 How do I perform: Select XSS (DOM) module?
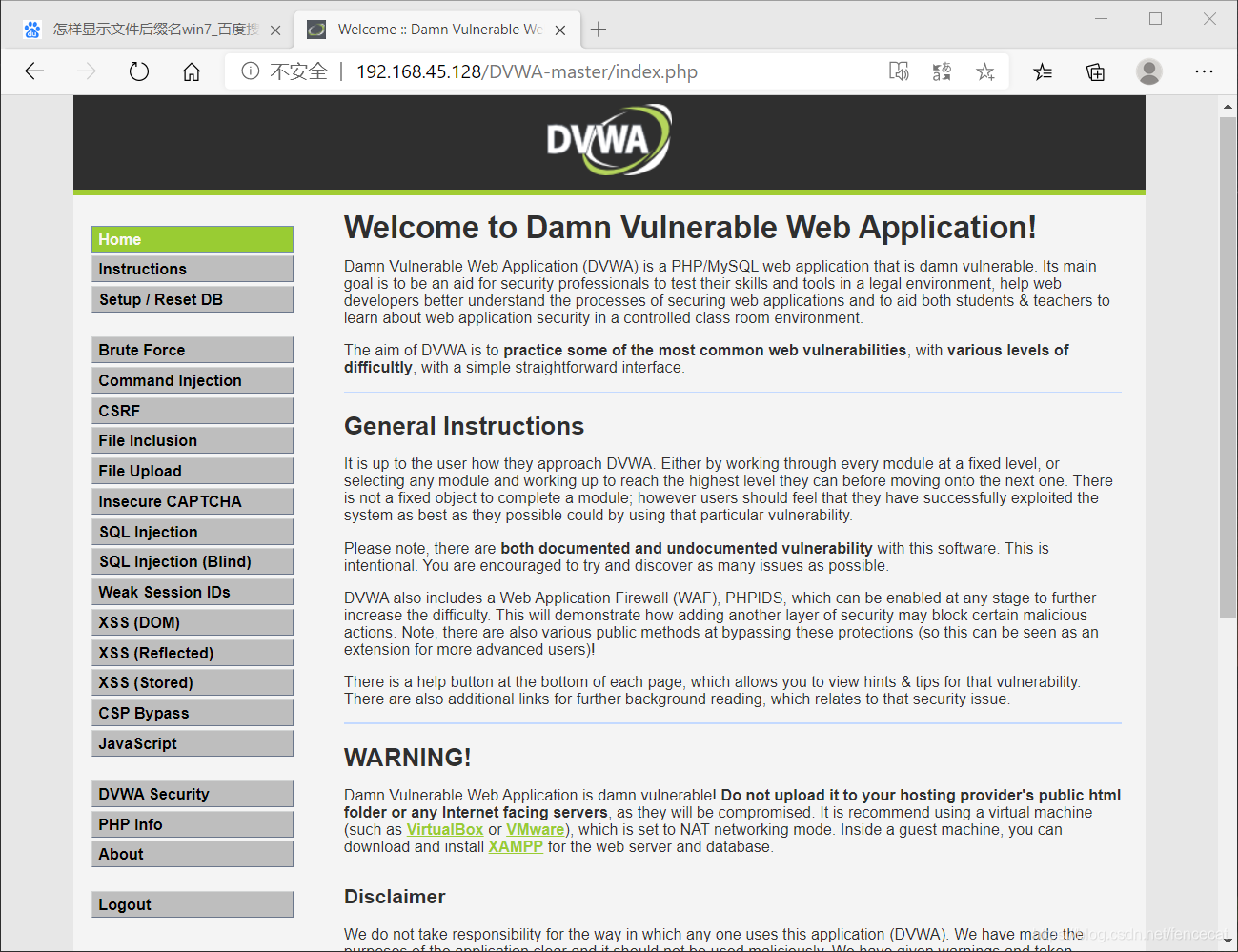[193, 622]
